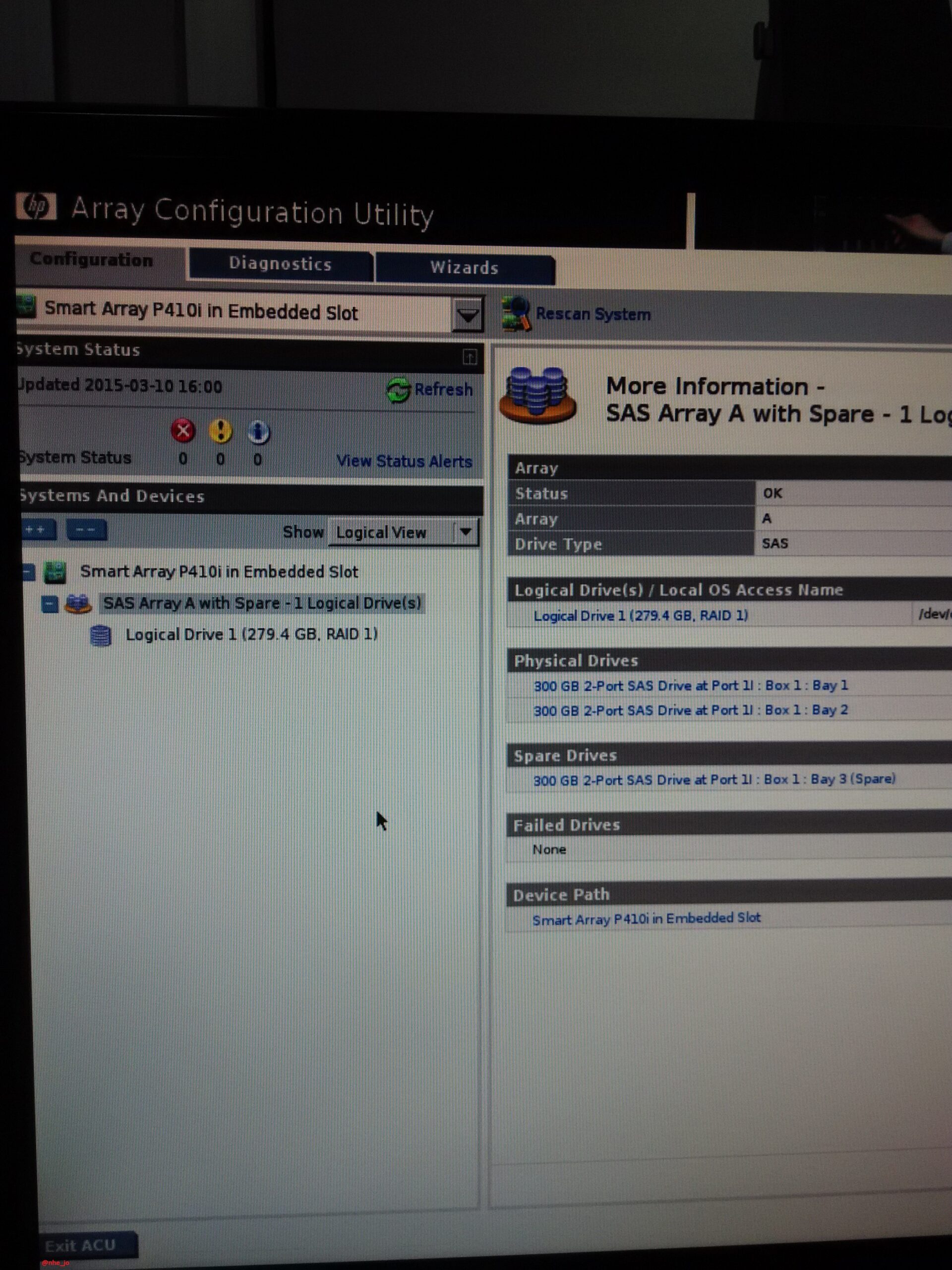The height and width of the screenshot is (1270, 952).
Task: Click the Smart Array controller tree icon
Action: click(56, 571)
